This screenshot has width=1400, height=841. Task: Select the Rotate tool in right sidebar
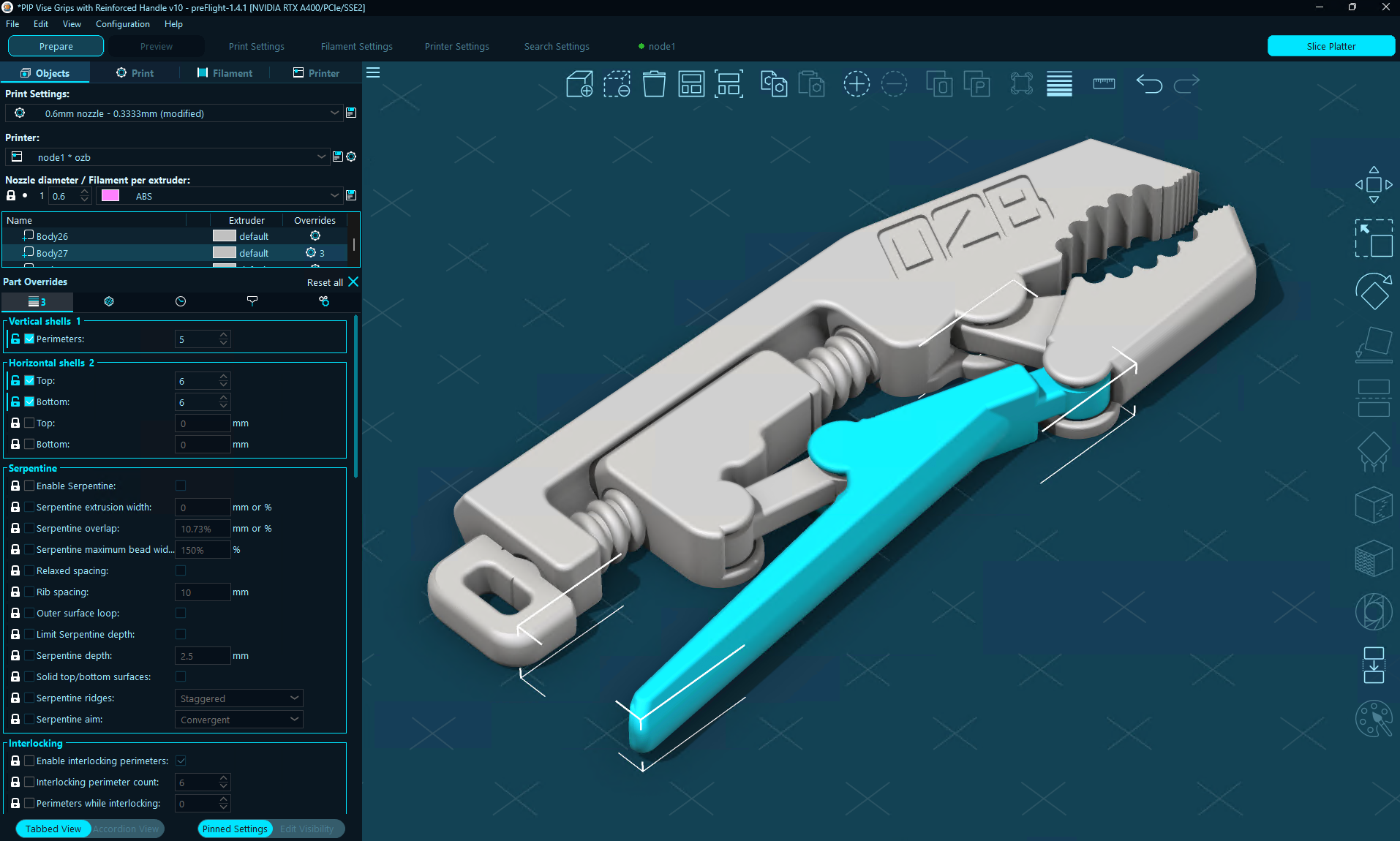coord(1374,291)
